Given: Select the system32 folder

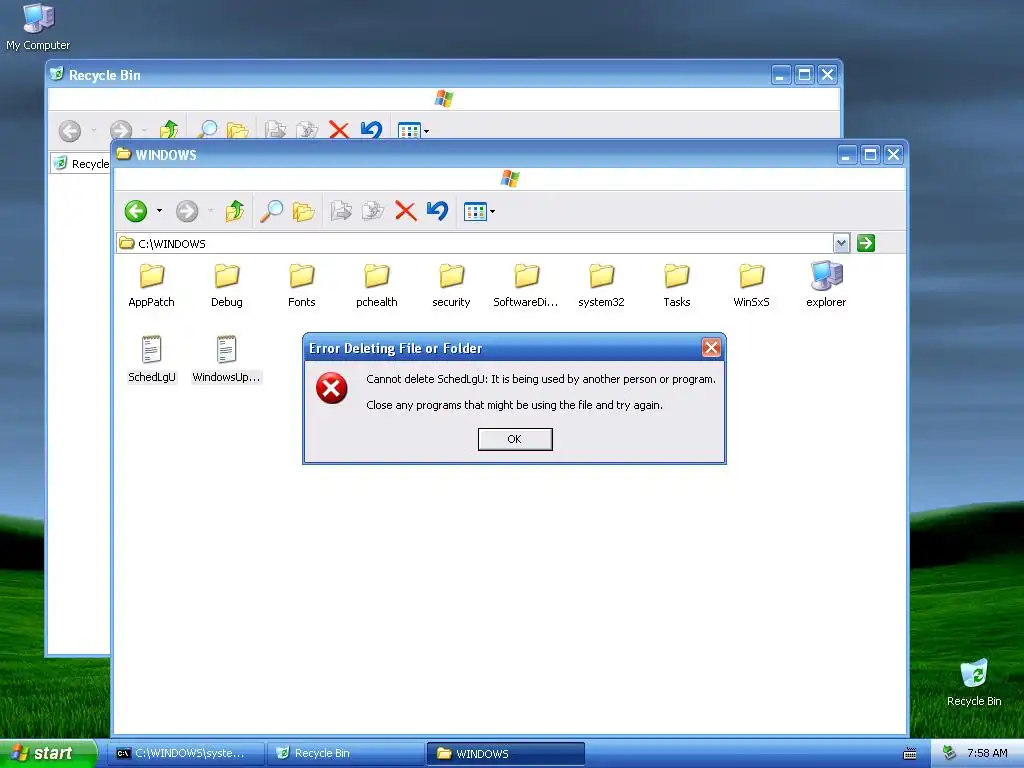Looking at the screenshot, I should click(x=601, y=285).
